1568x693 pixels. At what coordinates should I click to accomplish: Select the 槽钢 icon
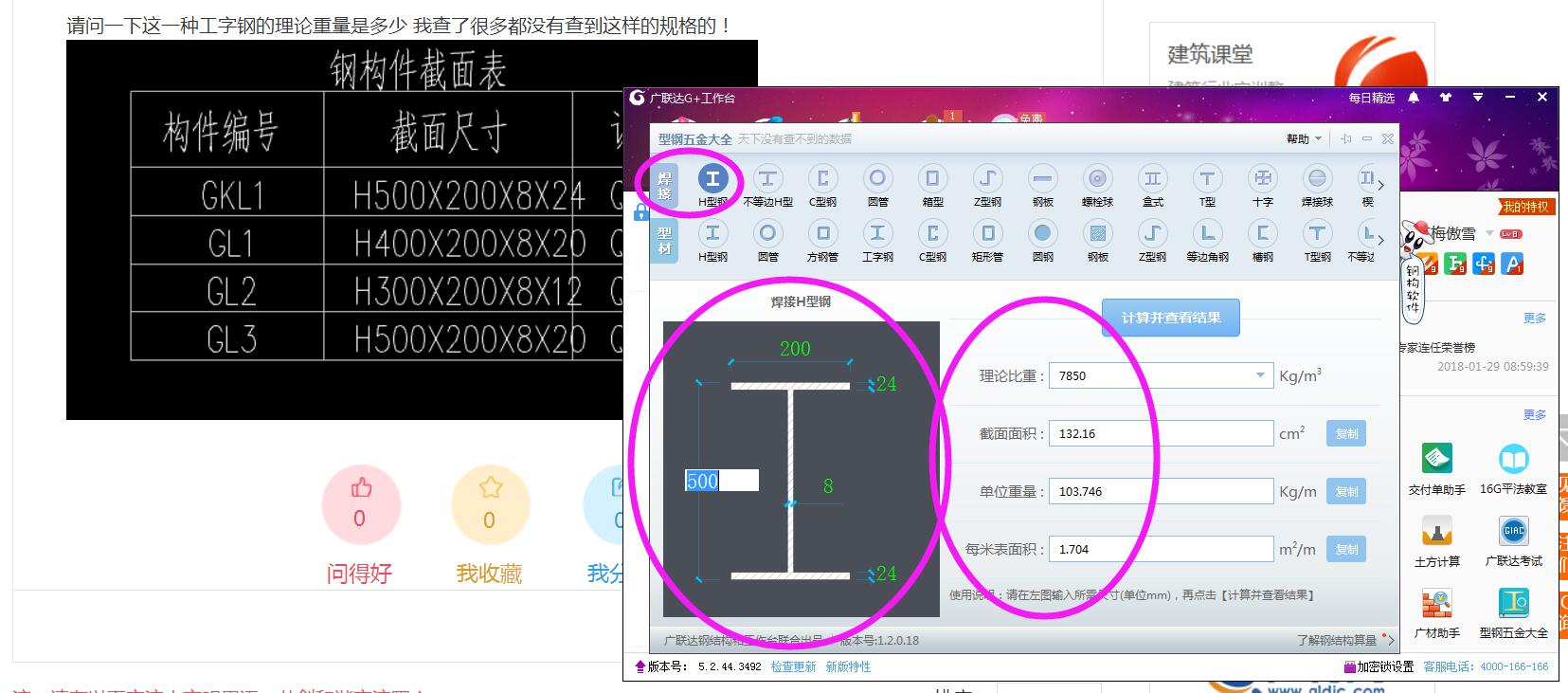(1262, 233)
